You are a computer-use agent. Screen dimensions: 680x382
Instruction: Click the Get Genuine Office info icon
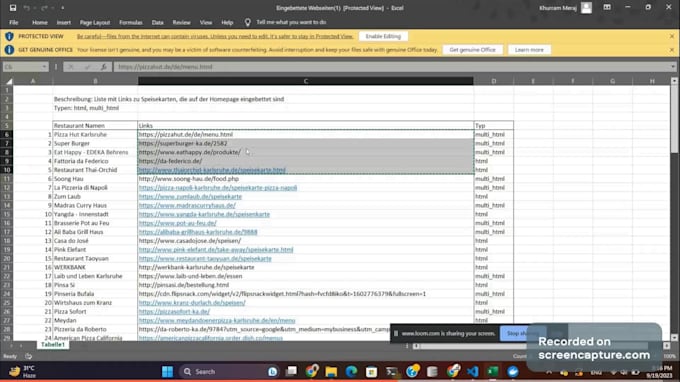tap(9, 50)
